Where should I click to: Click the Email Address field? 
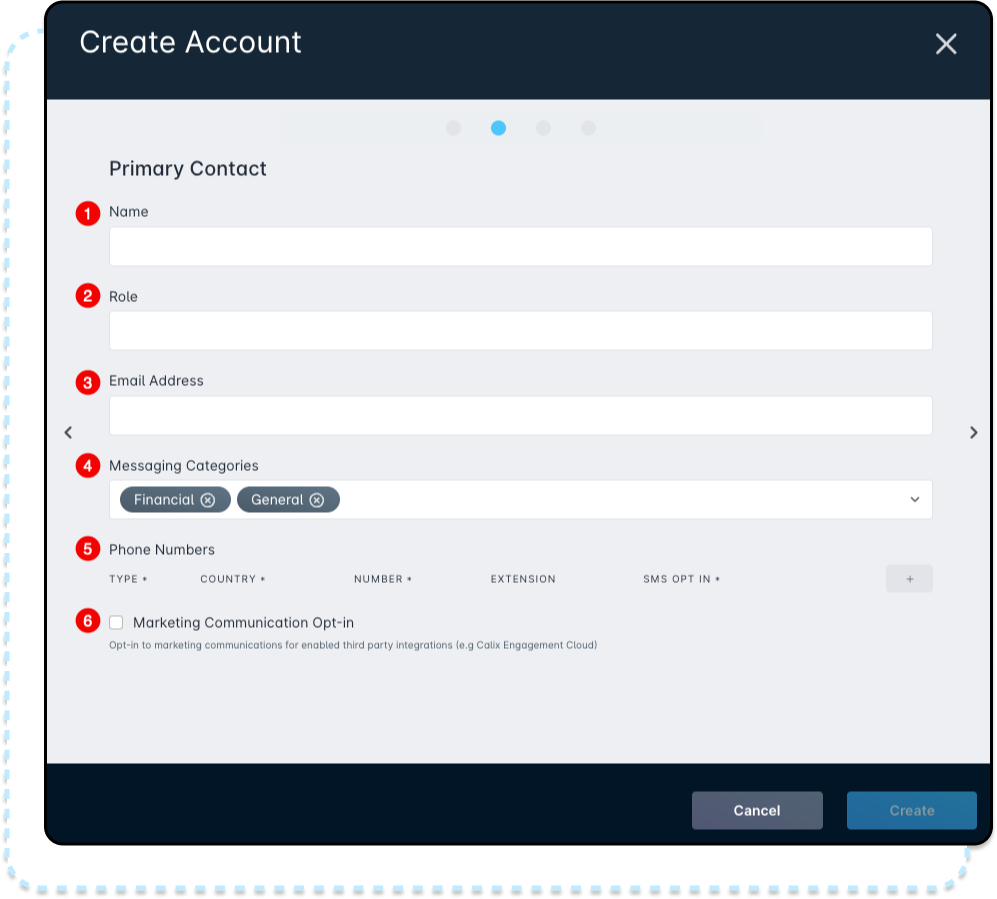(521, 416)
